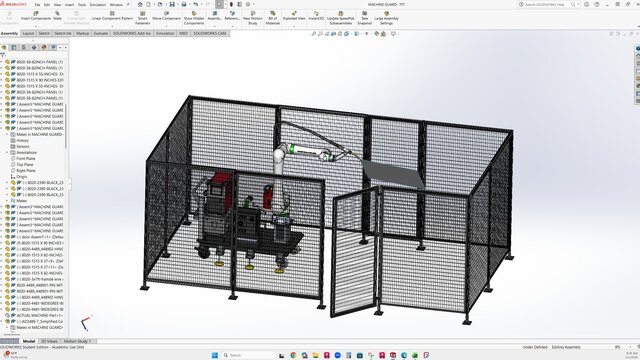Take Snapshot of the assembly

point(364,18)
